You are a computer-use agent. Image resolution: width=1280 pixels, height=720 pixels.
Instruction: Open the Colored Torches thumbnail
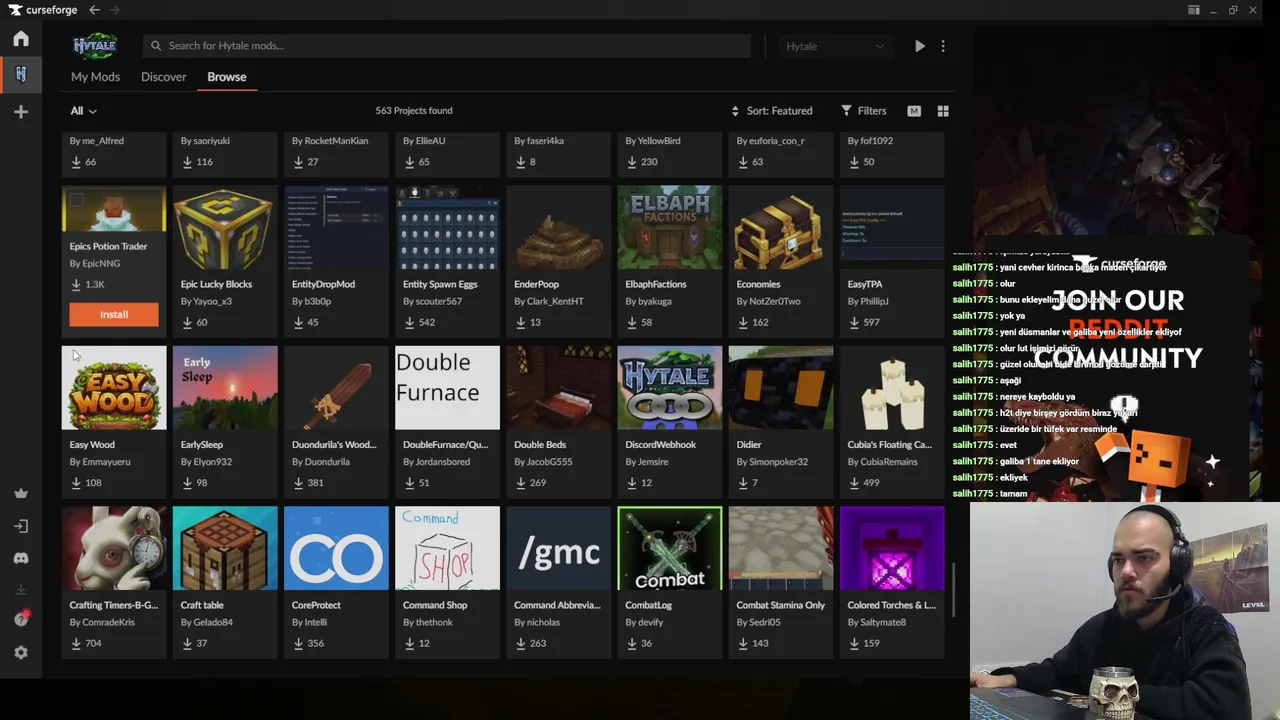892,548
